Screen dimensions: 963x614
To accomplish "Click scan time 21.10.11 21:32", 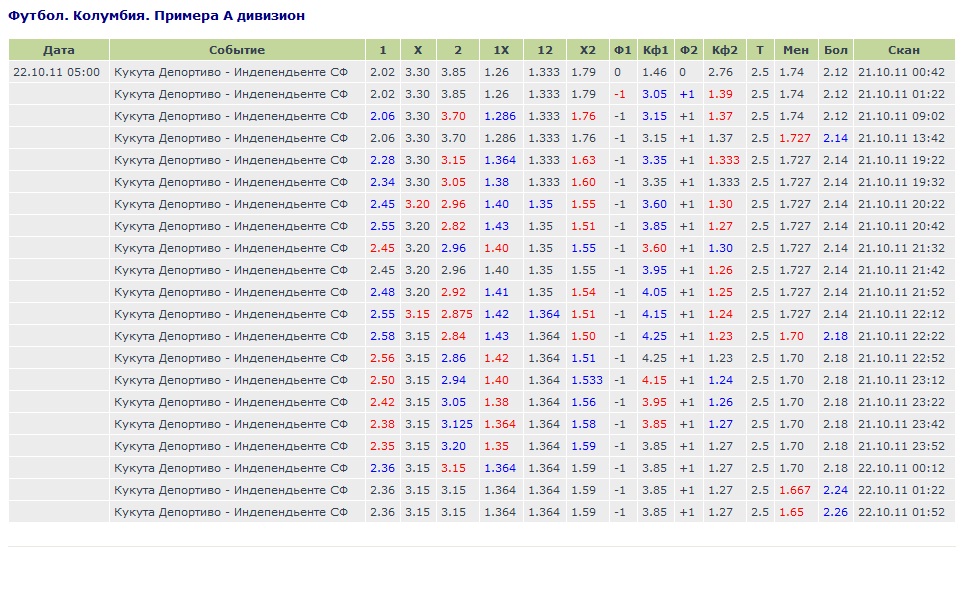I will 902,248.
